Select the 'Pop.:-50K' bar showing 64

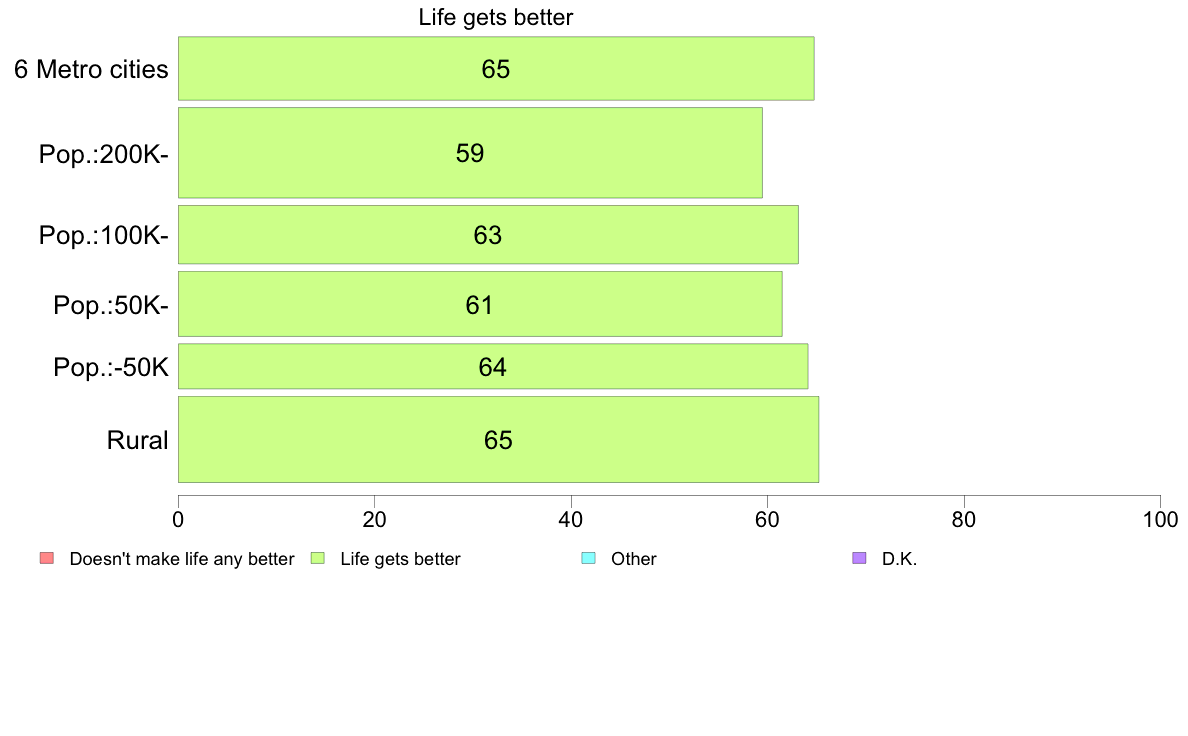coord(493,366)
